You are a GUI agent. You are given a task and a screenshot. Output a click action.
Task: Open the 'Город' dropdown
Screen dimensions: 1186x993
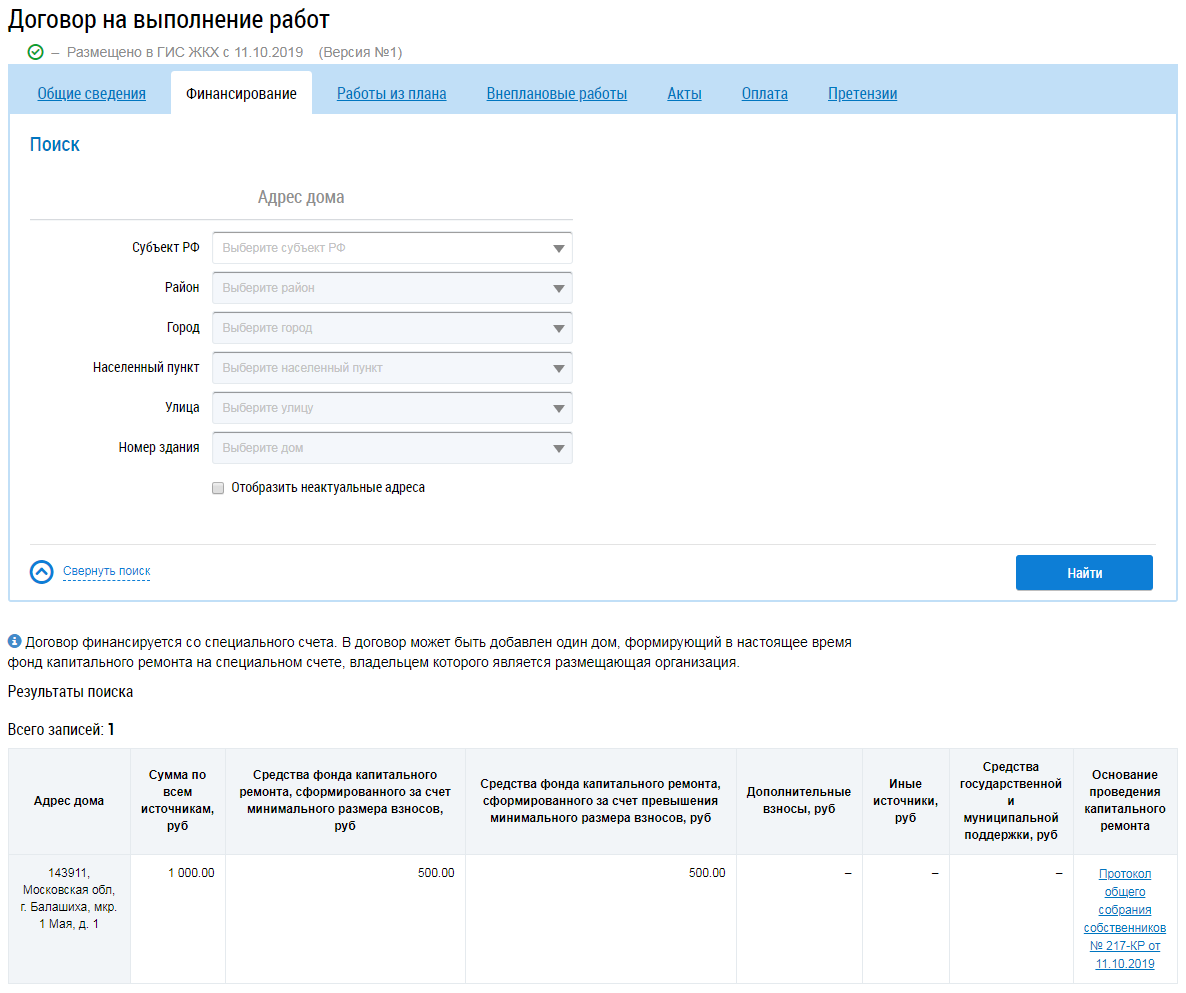click(392, 328)
